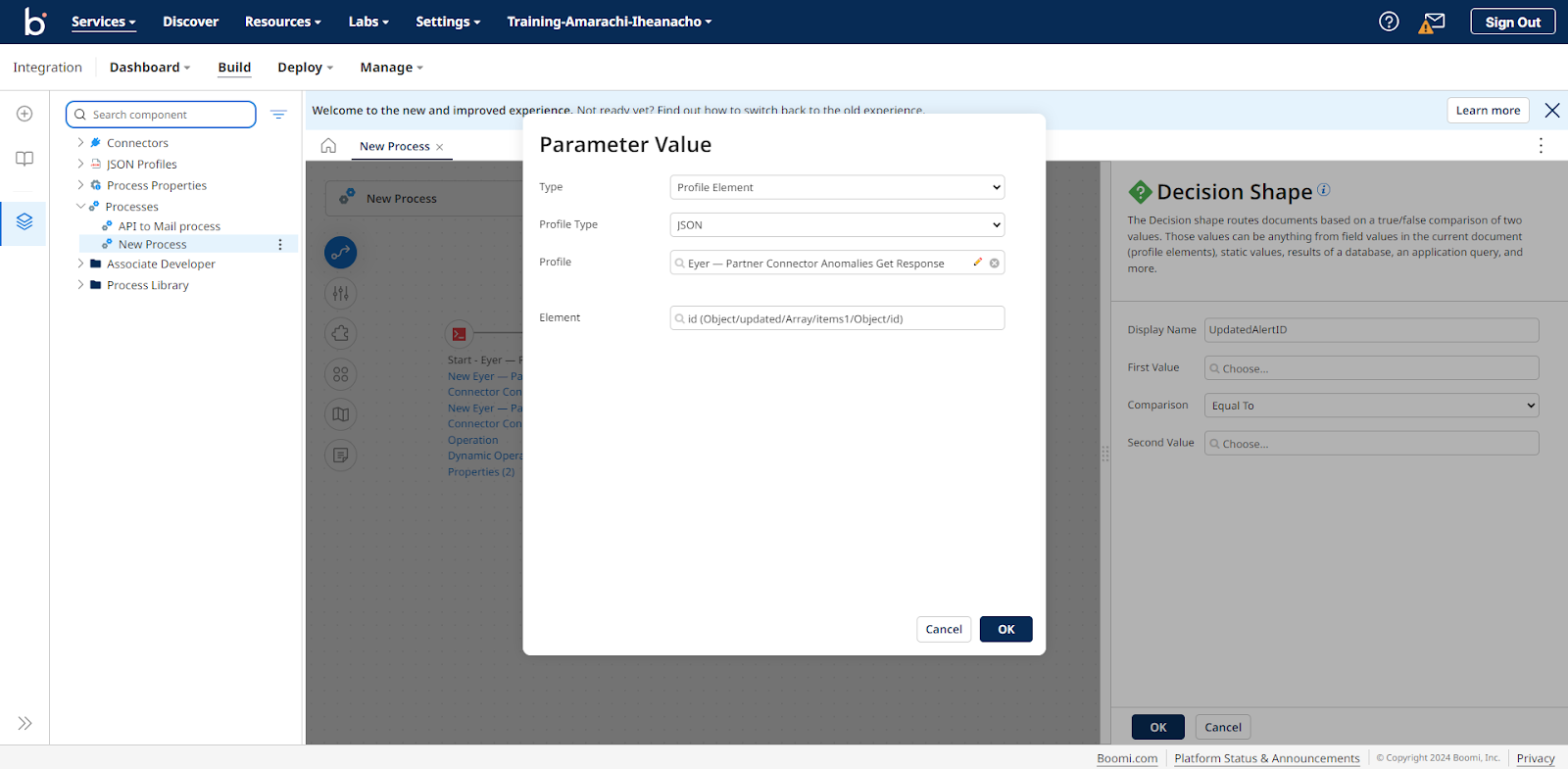Open the Labs menu
Screen dimensions: 1568x769
(x=368, y=22)
